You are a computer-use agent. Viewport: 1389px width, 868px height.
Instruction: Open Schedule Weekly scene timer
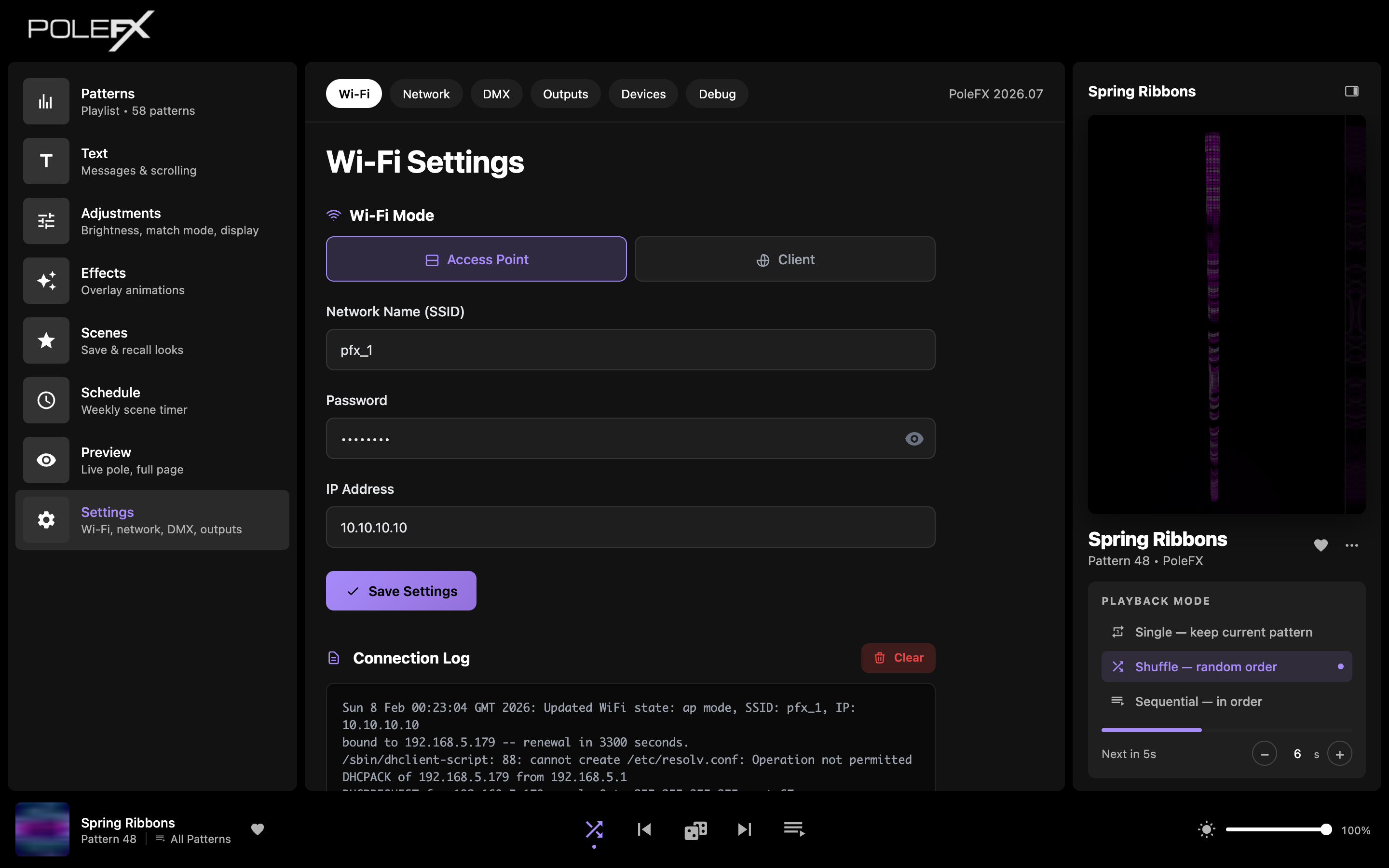pos(152,400)
